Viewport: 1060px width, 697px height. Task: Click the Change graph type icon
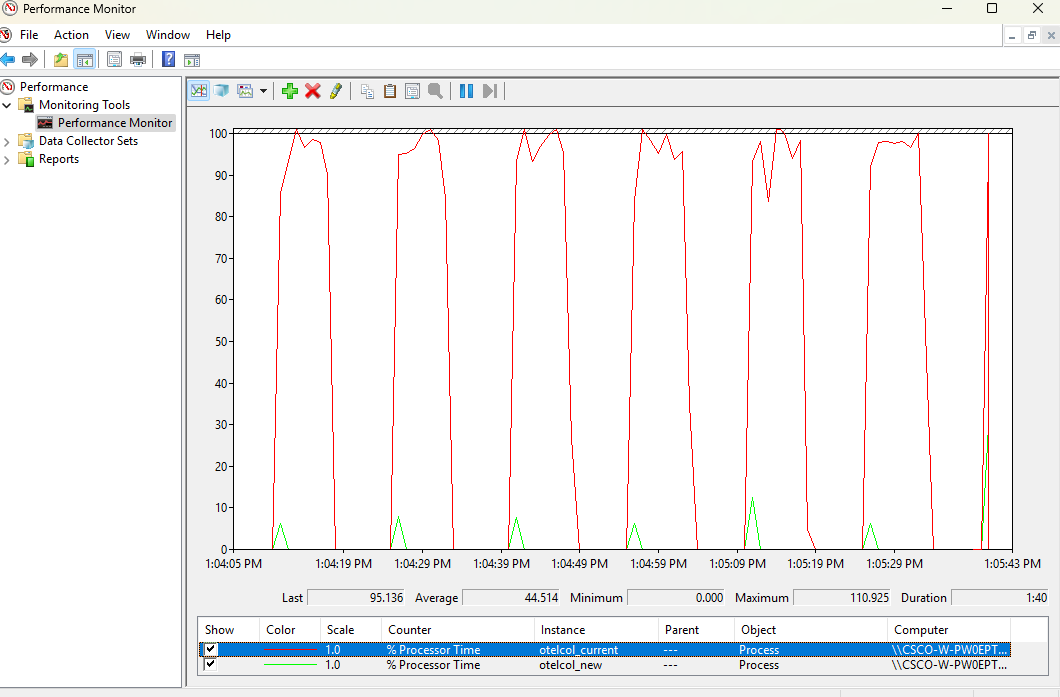tap(245, 91)
